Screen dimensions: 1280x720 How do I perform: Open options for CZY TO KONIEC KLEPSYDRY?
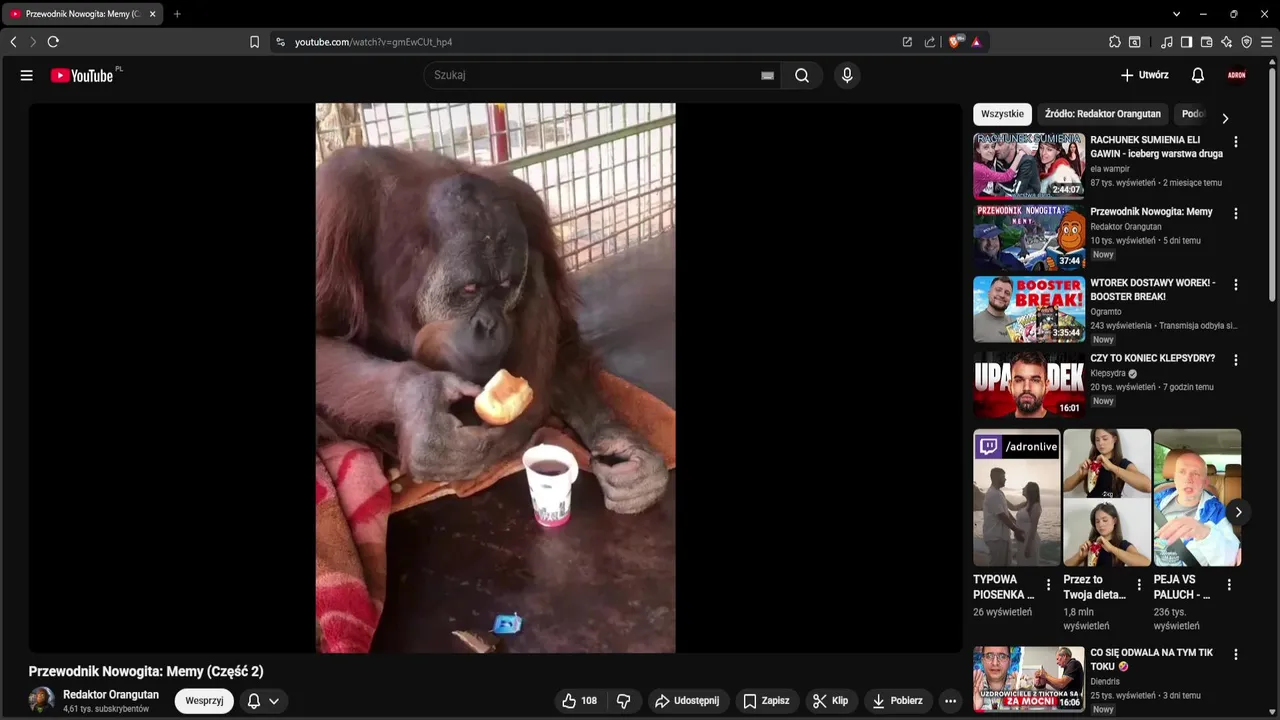pyautogui.click(x=1236, y=360)
